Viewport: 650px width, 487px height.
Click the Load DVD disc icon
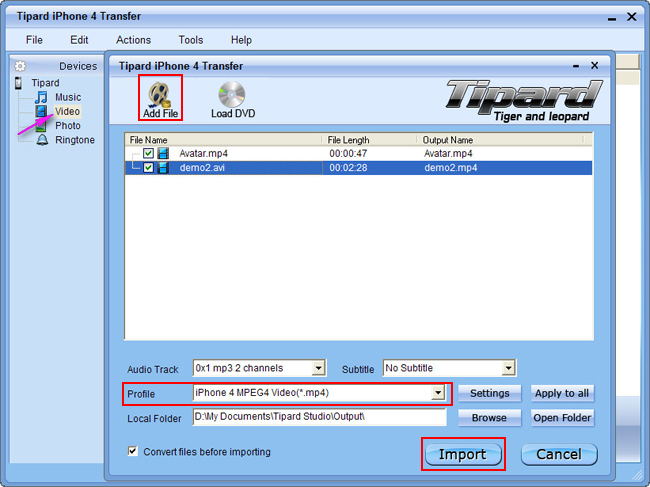[x=232, y=94]
